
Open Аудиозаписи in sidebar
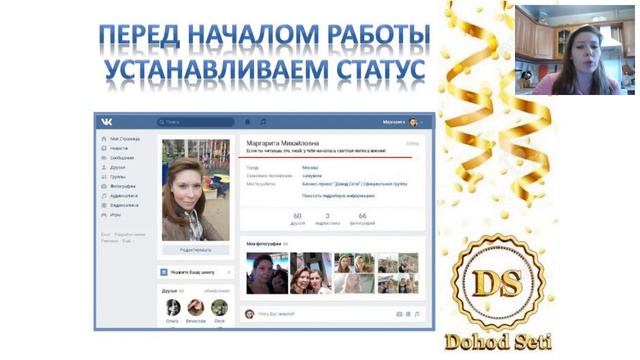point(124,196)
